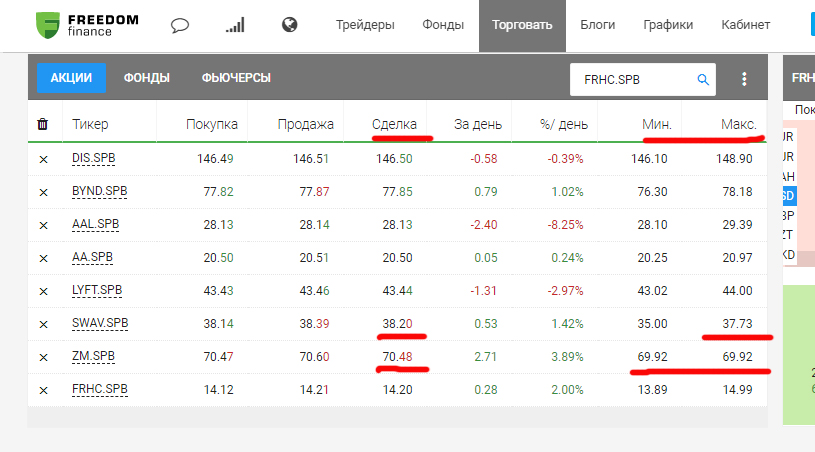Click the signal bars icon

click(235, 25)
